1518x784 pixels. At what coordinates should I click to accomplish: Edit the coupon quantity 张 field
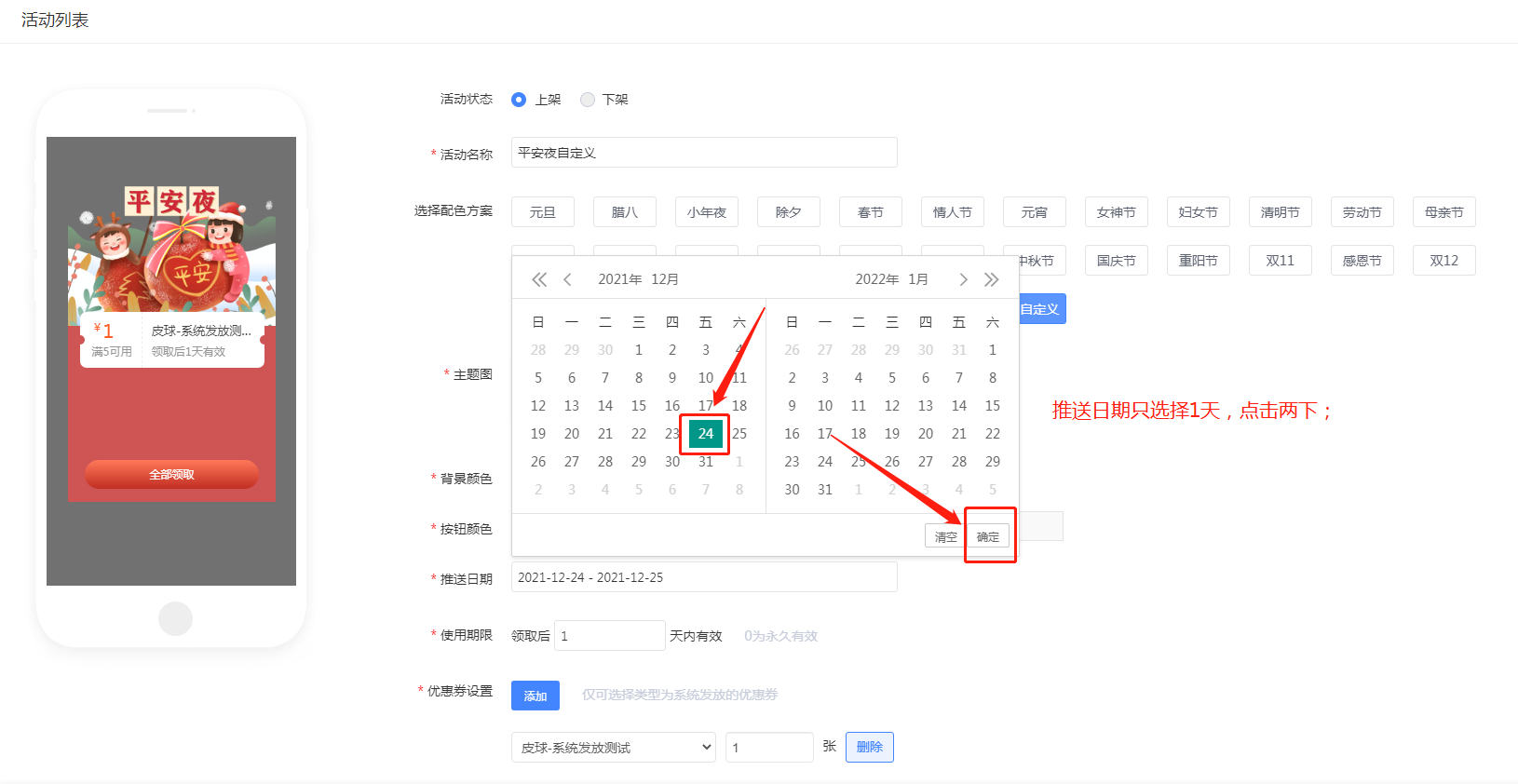(x=770, y=748)
